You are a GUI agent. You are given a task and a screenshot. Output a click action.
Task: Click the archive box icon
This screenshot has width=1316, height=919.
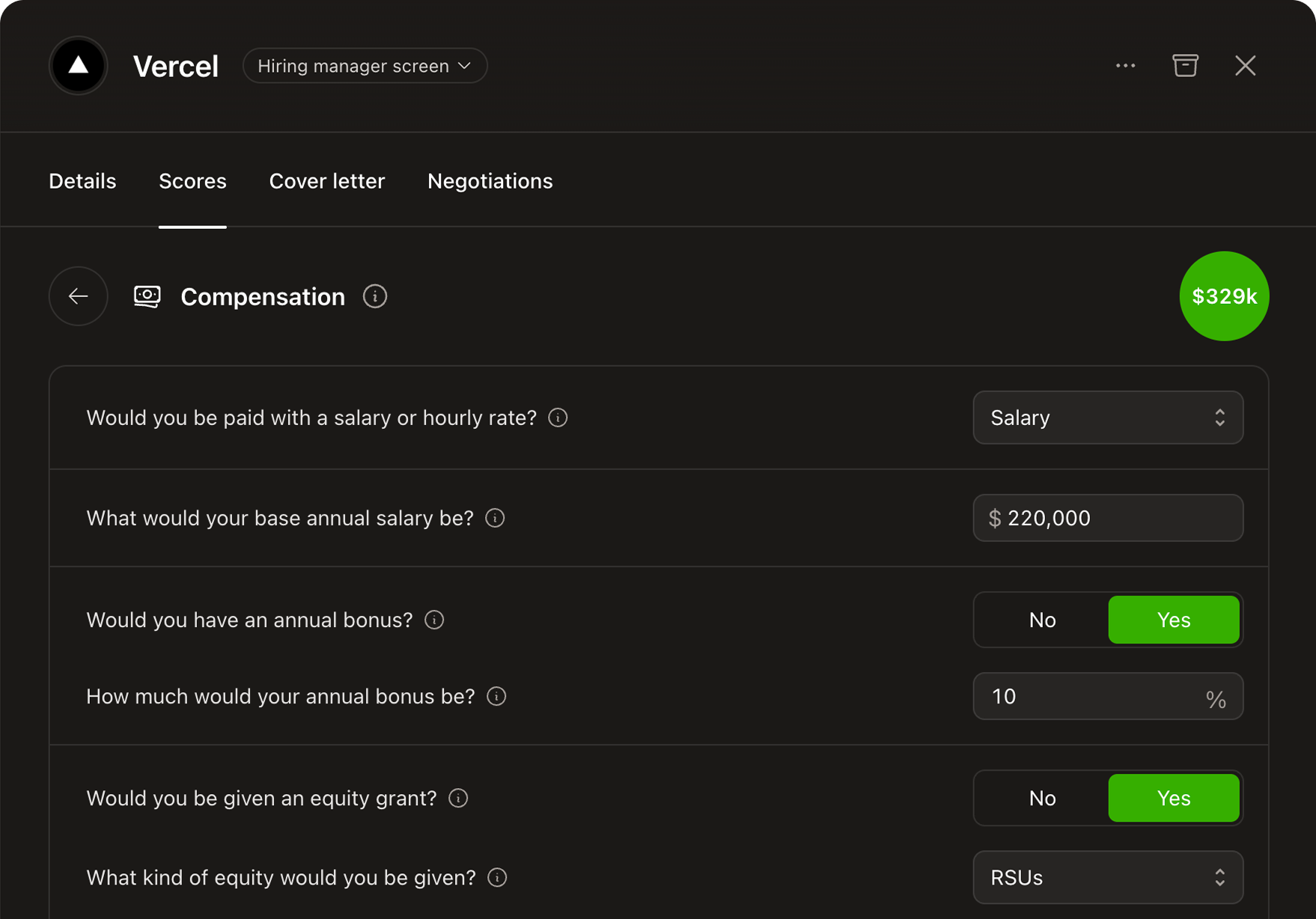(1185, 66)
